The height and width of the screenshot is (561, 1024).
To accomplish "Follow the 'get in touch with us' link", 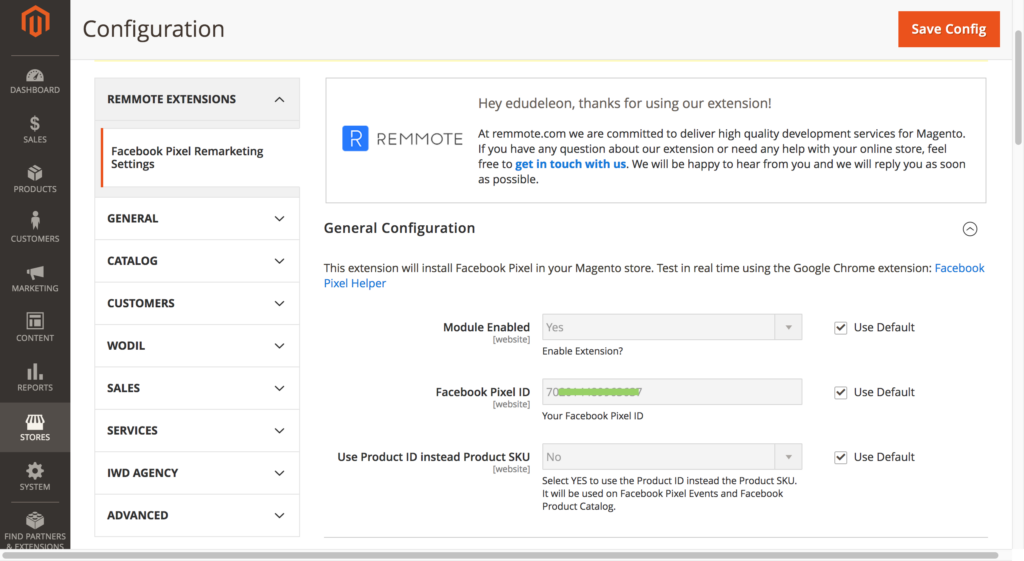I will (x=570, y=164).
